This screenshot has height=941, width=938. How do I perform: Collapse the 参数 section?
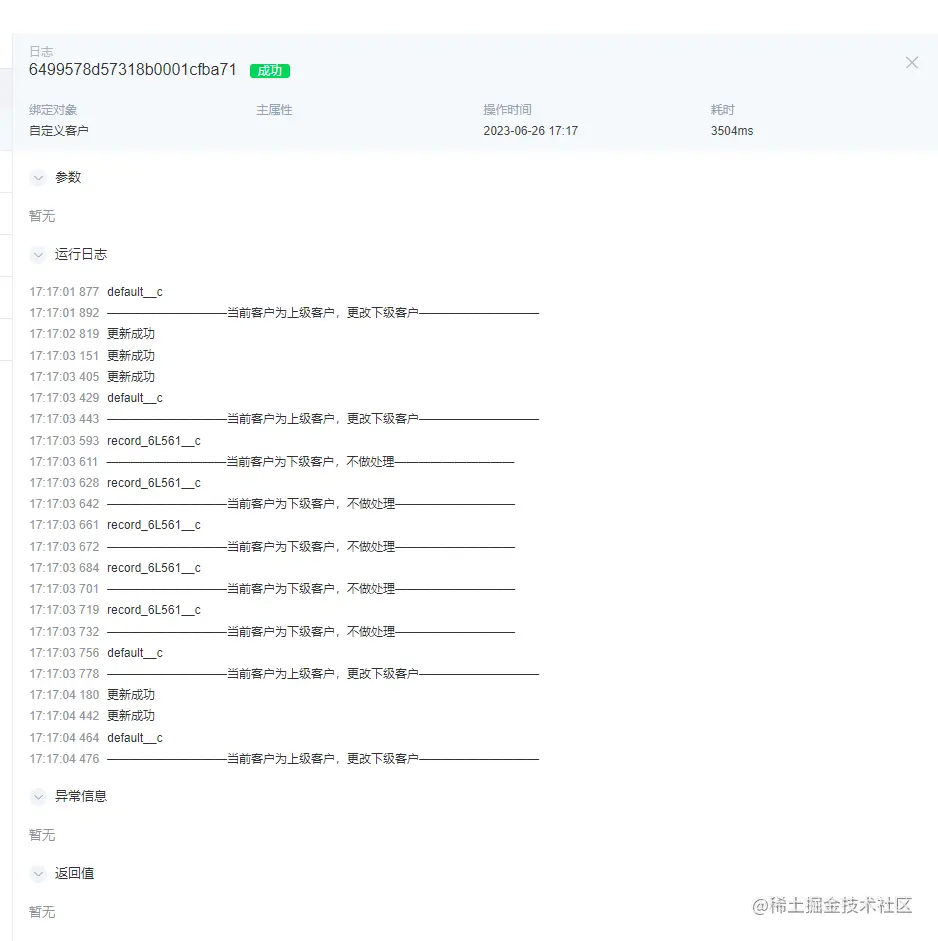[x=38, y=178]
